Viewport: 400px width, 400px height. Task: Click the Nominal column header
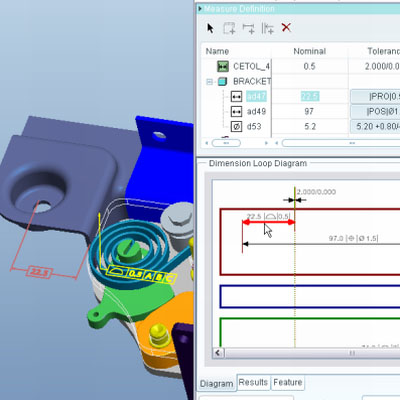pyautogui.click(x=310, y=51)
